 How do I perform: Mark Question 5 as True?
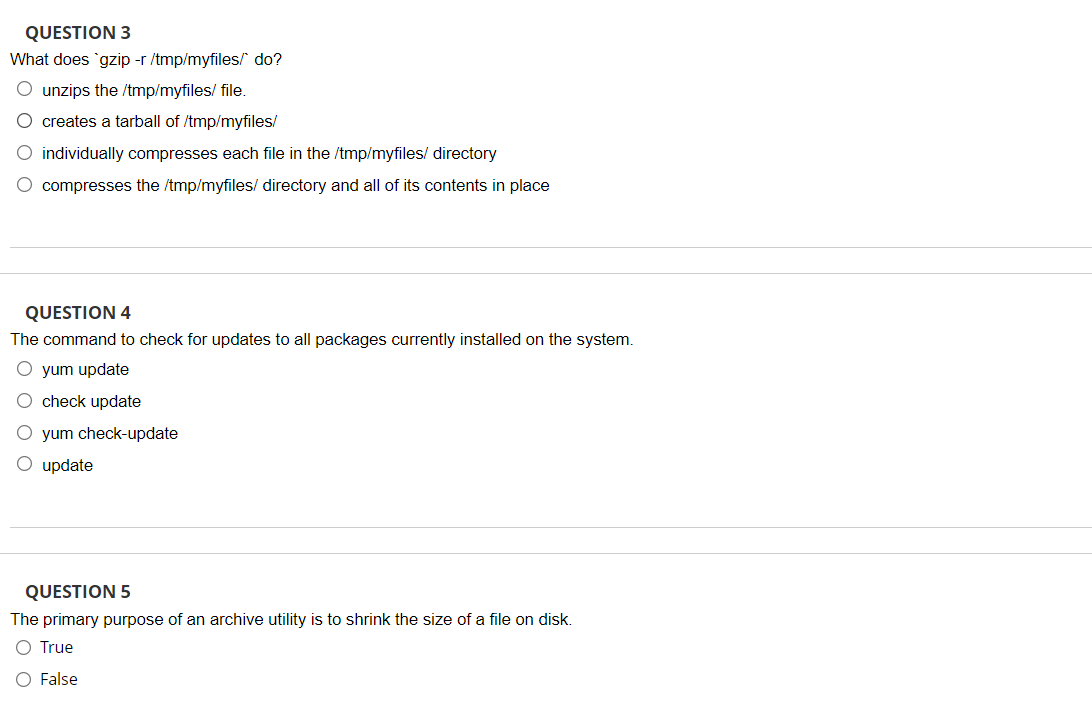(24, 648)
